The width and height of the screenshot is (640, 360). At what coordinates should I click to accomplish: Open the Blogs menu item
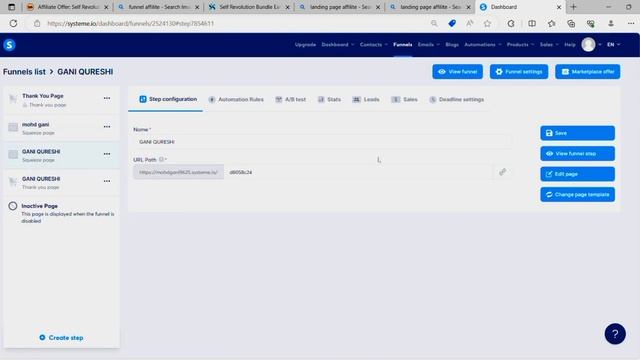click(452, 44)
